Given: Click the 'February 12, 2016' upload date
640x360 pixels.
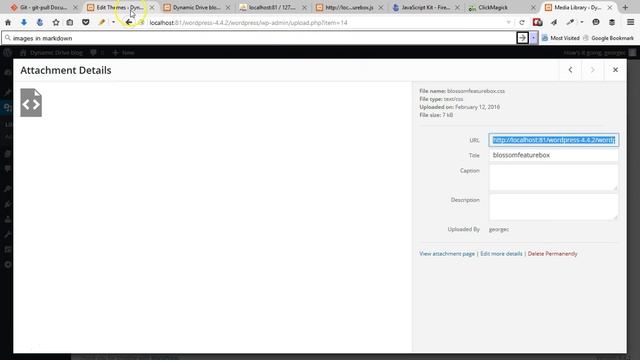Looking at the screenshot, I should tap(478, 107).
